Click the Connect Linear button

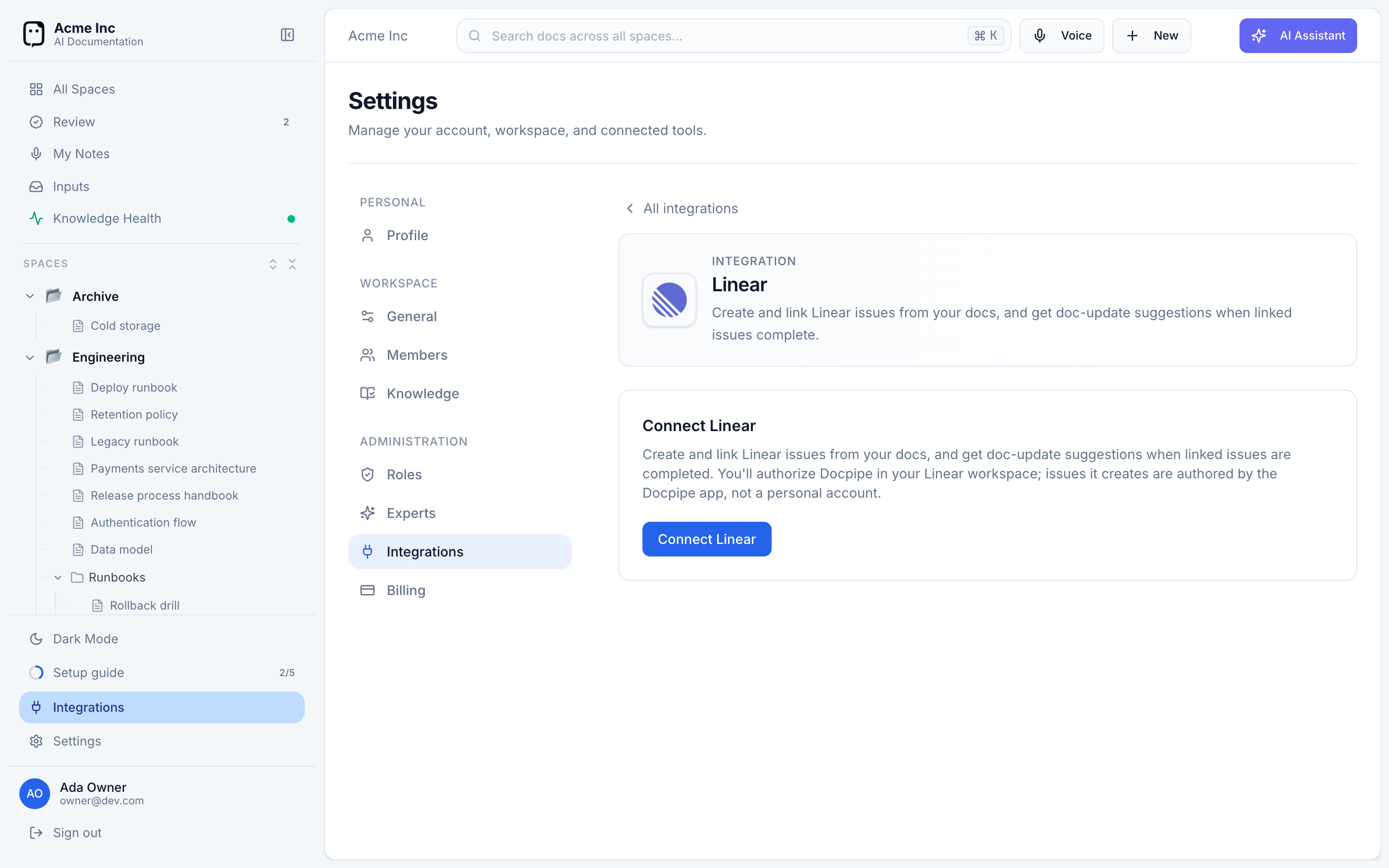click(707, 539)
